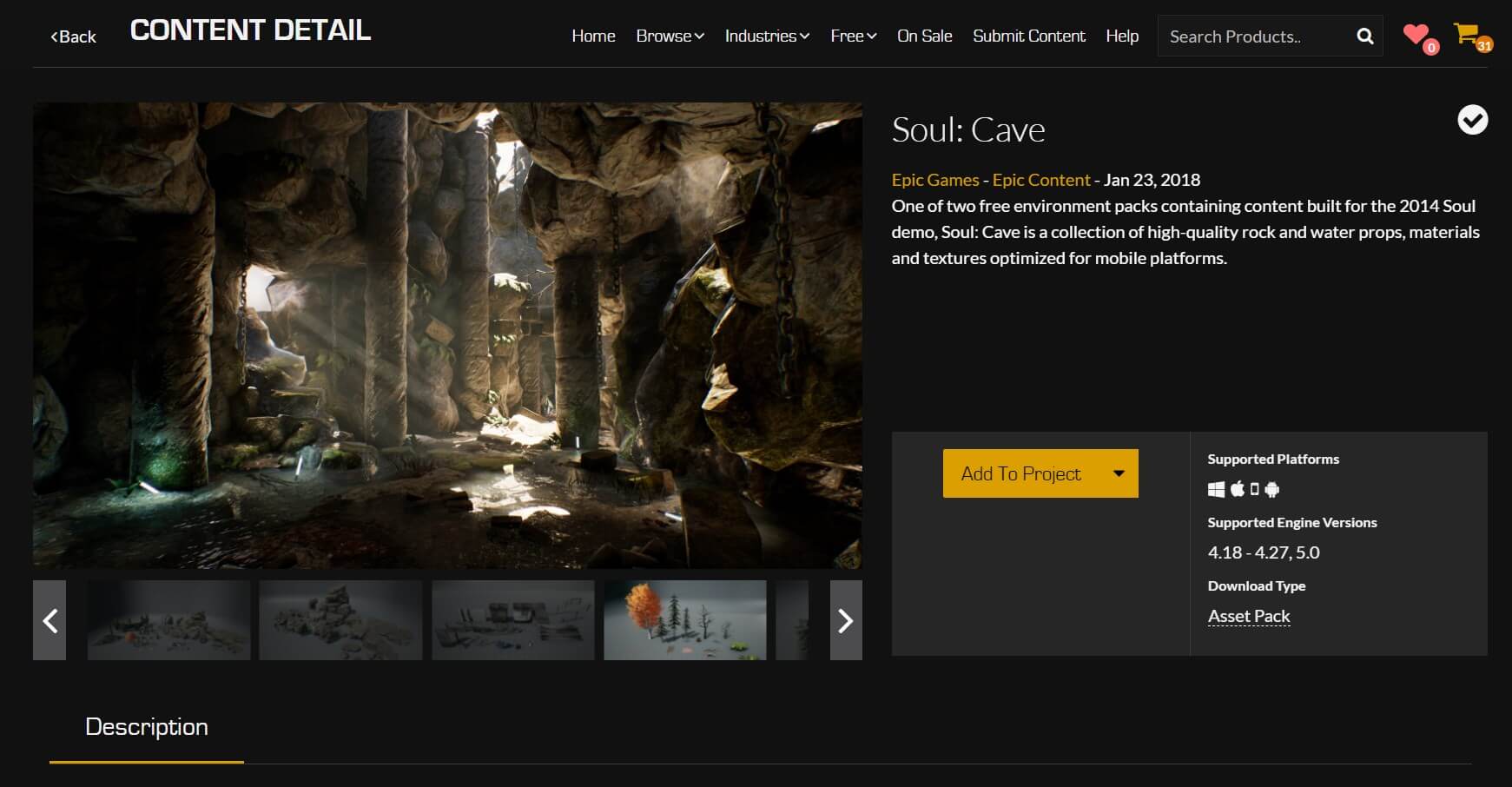This screenshot has width=1512, height=787.
Task: Click the iOS mobile device platform icon
Action: coord(1254,489)
